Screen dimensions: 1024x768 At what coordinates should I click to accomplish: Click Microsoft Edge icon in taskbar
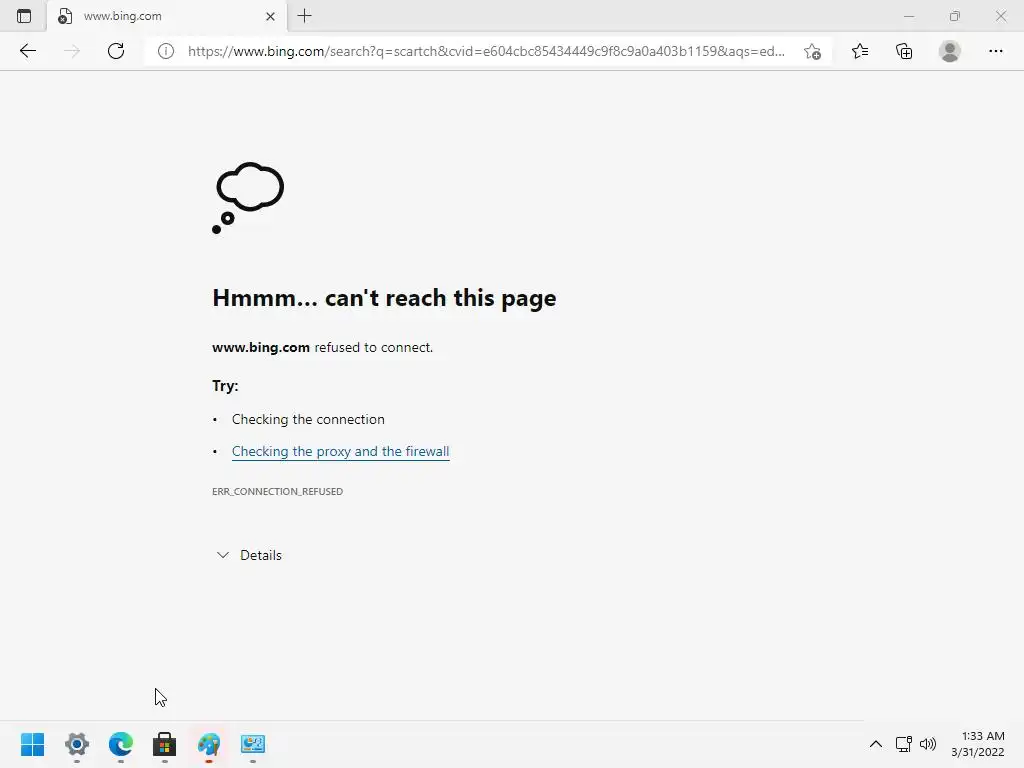pyautogui.click(x=121, y=744)
